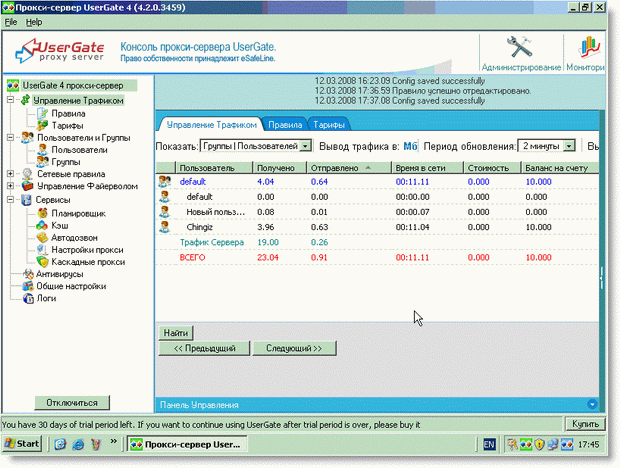The image size is (620, 468).
Task: Click the Сервисы tree icon
Action: point(26,200)
